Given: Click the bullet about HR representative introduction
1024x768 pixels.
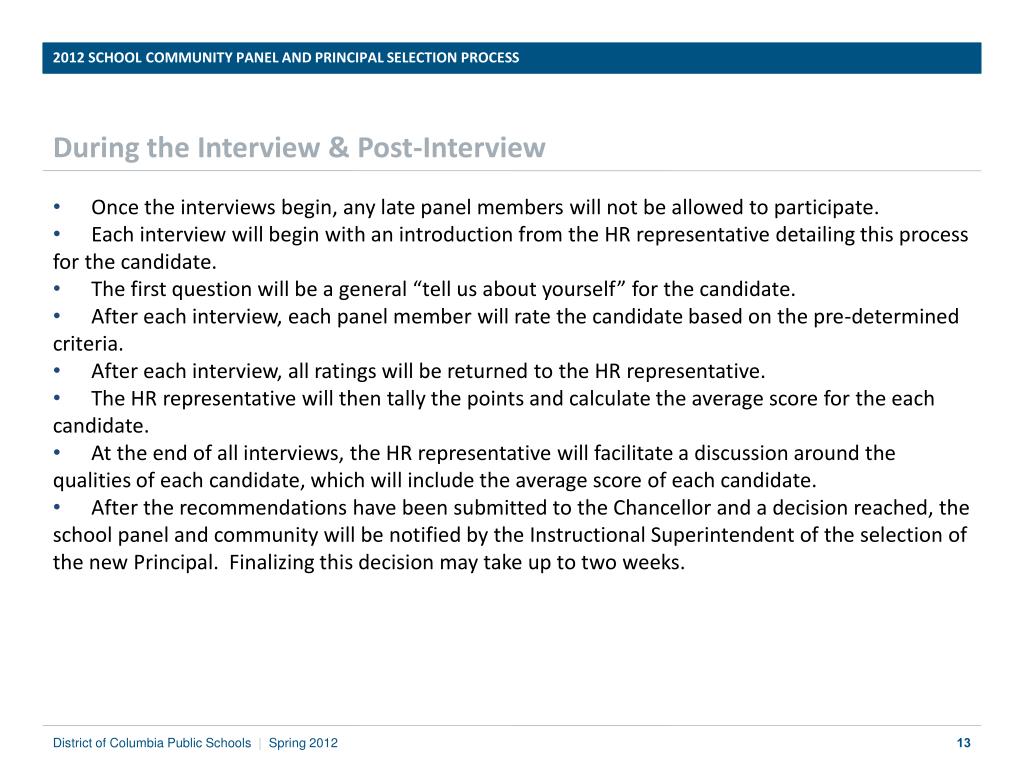Looking at the screenshot, I should click(528, 235).
